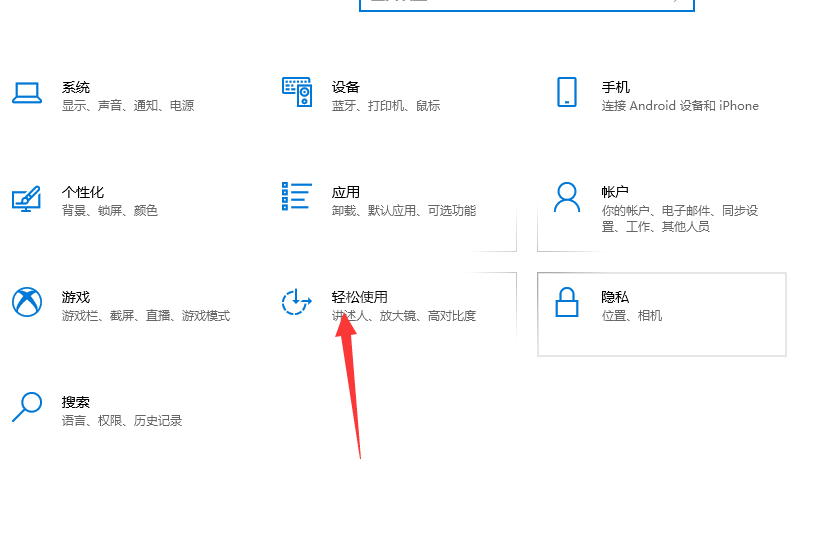Viewport: 815px width, 555px height.
Task: Open the person icon for 帐户
Action: [x=567, y=197]
